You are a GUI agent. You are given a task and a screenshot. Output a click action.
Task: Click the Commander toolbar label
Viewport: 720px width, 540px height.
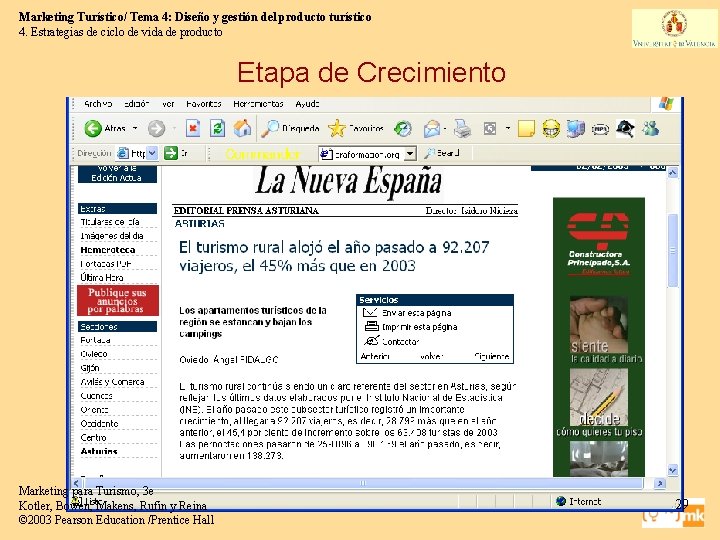click(263, 154)
